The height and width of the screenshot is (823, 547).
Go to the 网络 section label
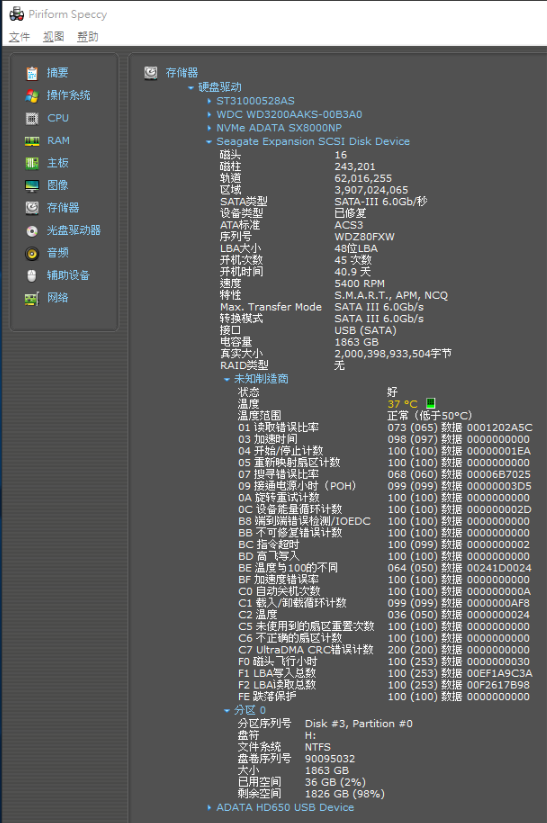58,298
